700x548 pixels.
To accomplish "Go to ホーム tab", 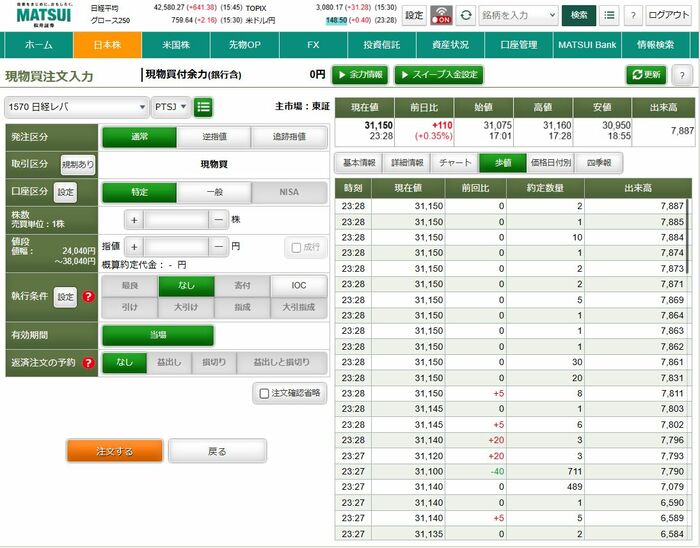I will pos(39,45).
